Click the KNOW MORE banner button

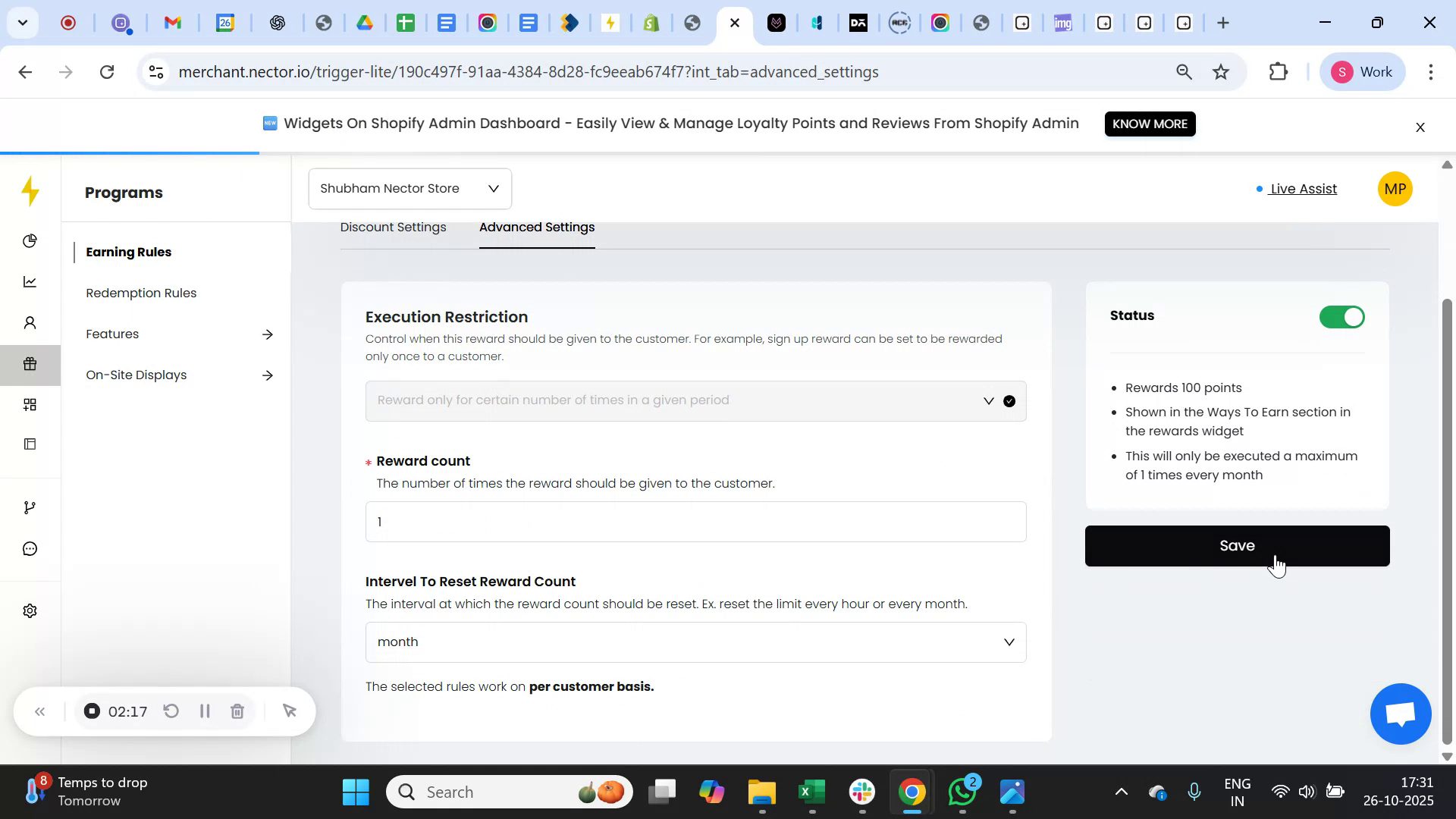[1150, 124]
